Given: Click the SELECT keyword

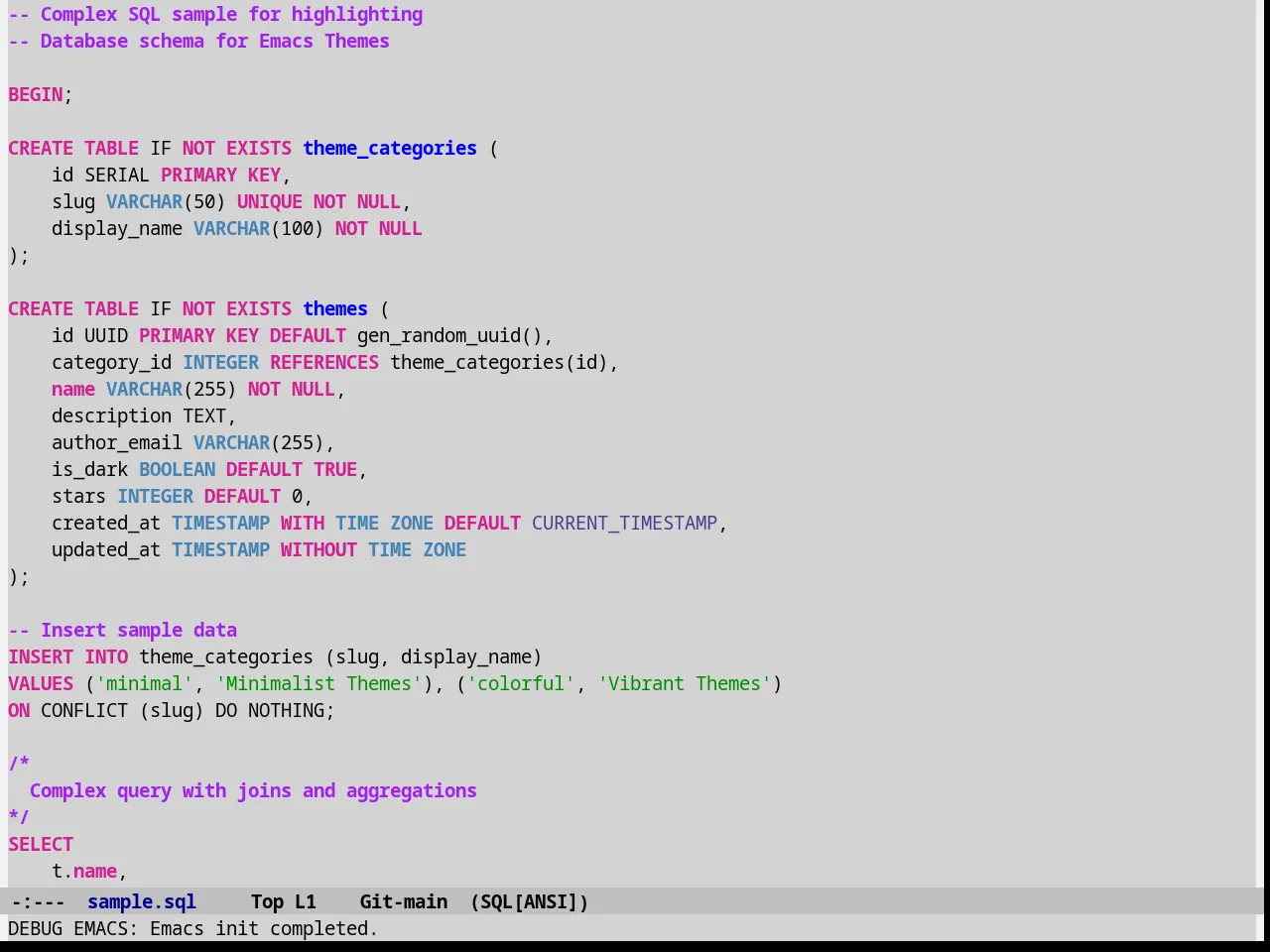Looking at the screenshot, I should (41, 844).
